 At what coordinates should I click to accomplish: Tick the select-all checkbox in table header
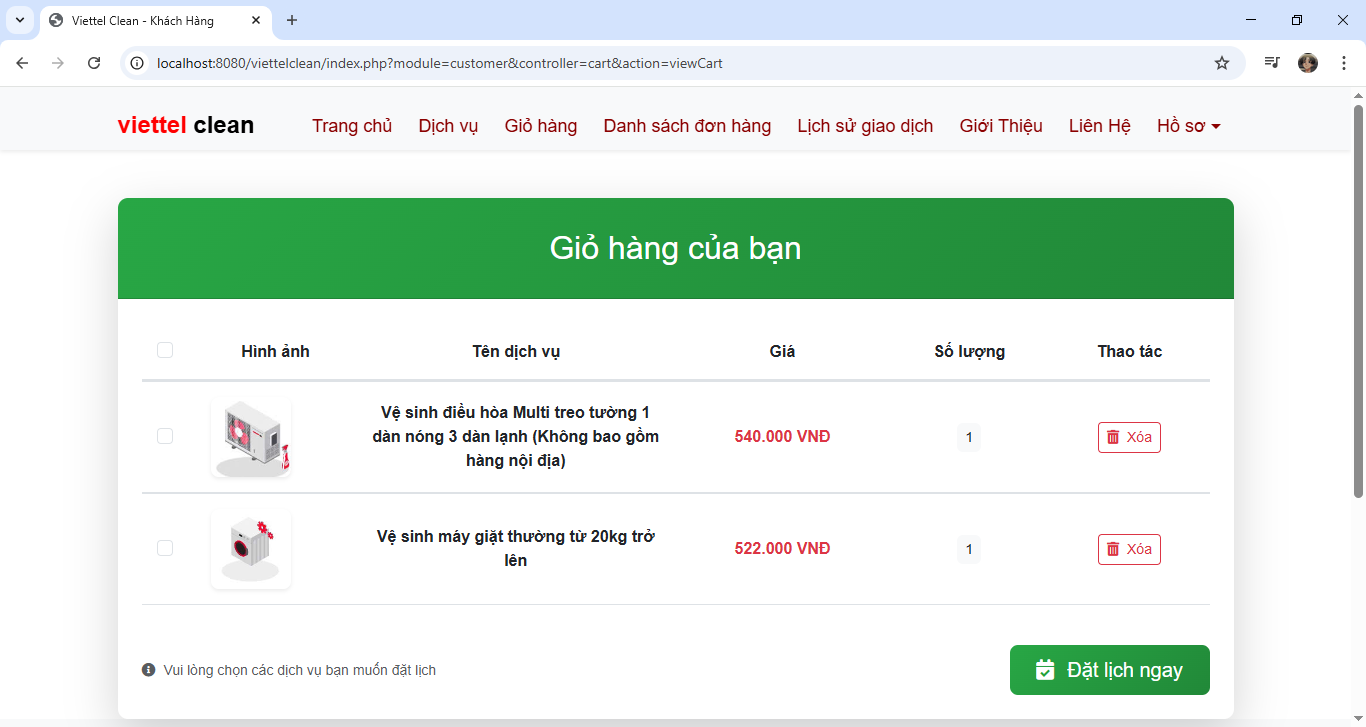coord(165,350)
